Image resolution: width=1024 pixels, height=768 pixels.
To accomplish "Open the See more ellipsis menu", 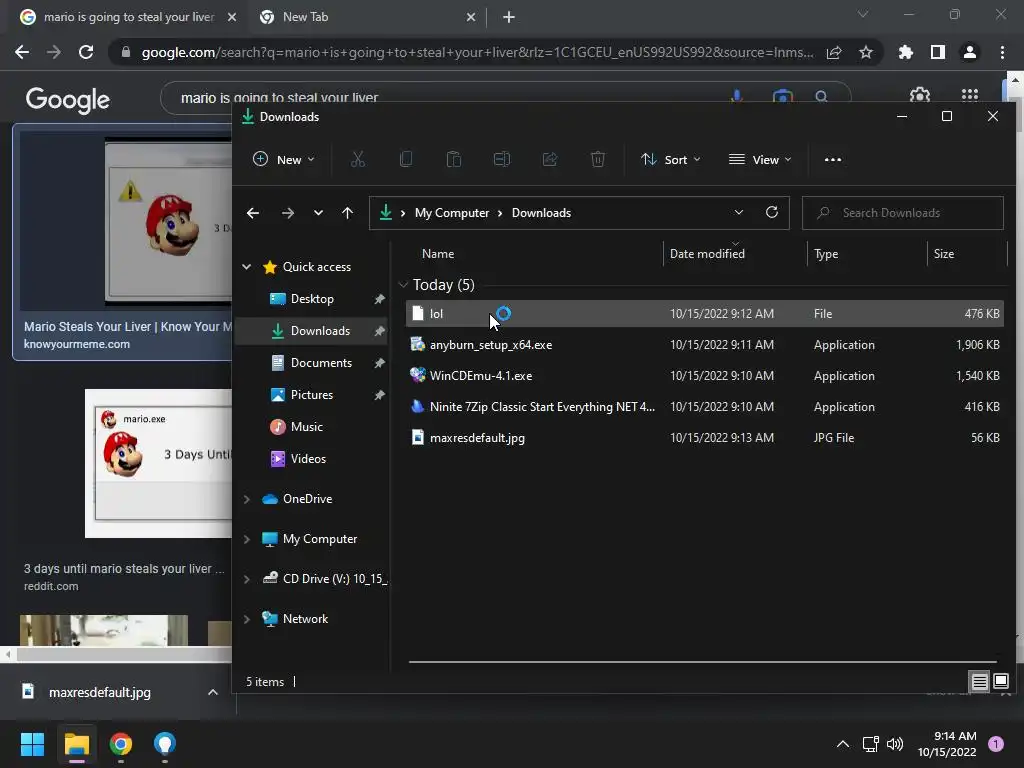I will tap(833, 159).
